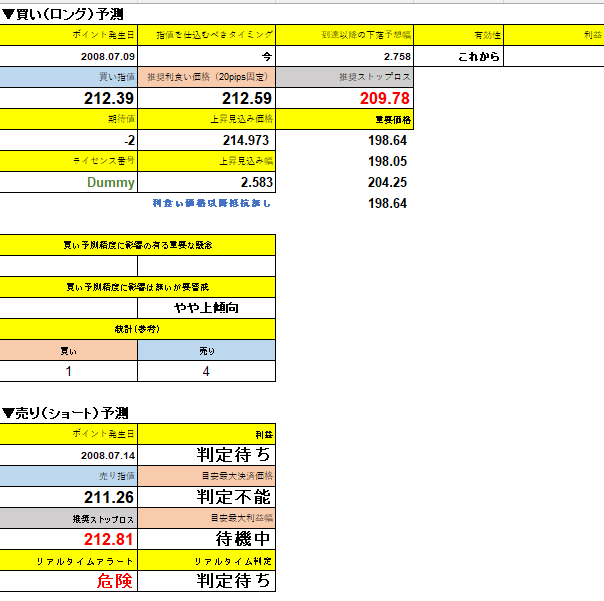Select the date cell 2008.07.09

[69, 56]
